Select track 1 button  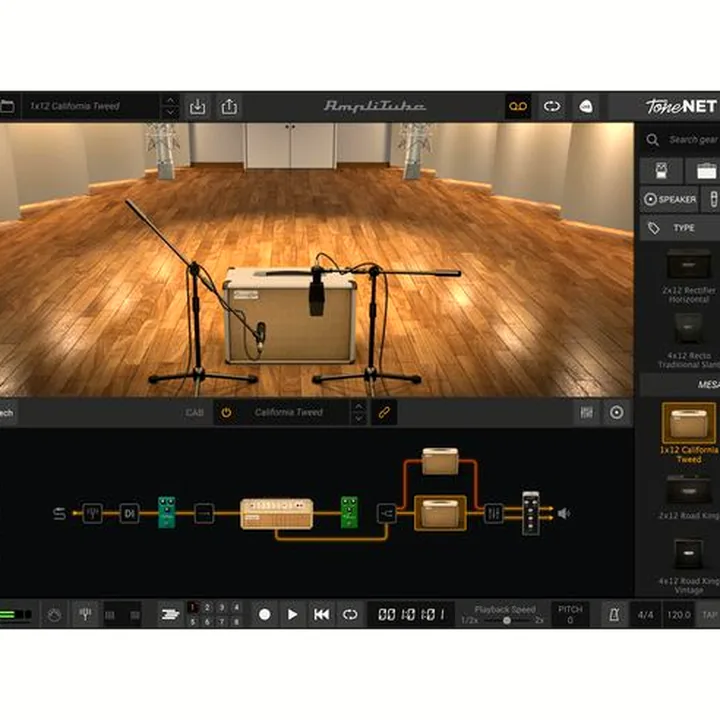tap(193, 608)
